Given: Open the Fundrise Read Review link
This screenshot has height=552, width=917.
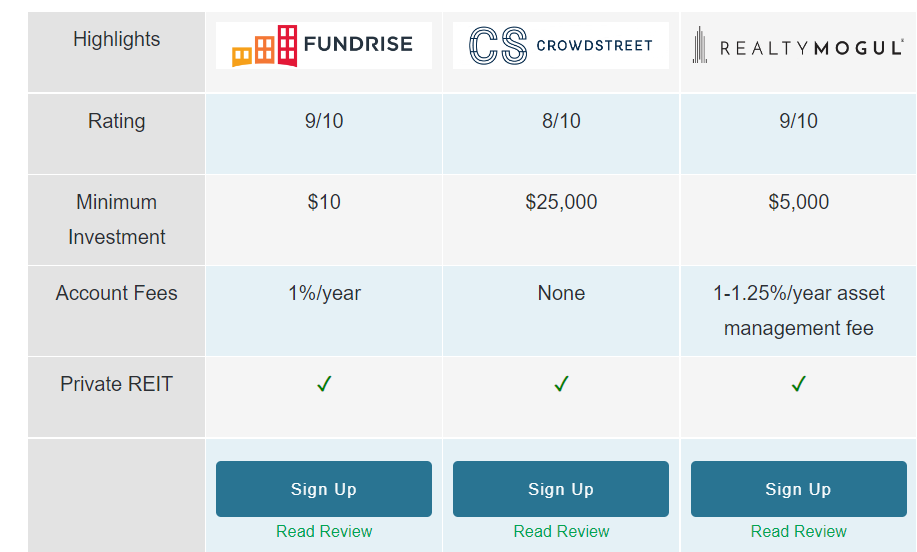Looking at the screenshot, I should pyautogui.click(x=324, y=531).
